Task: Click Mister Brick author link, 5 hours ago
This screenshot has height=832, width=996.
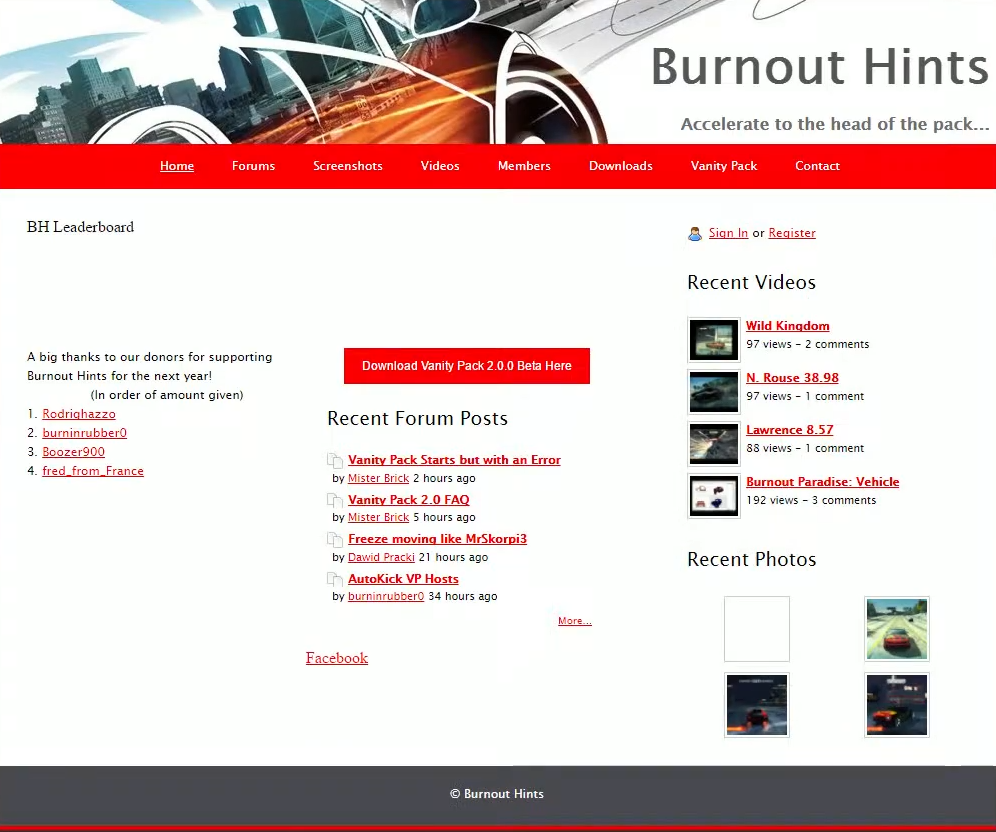Action: pyautogui.click(x=379, y=518)
